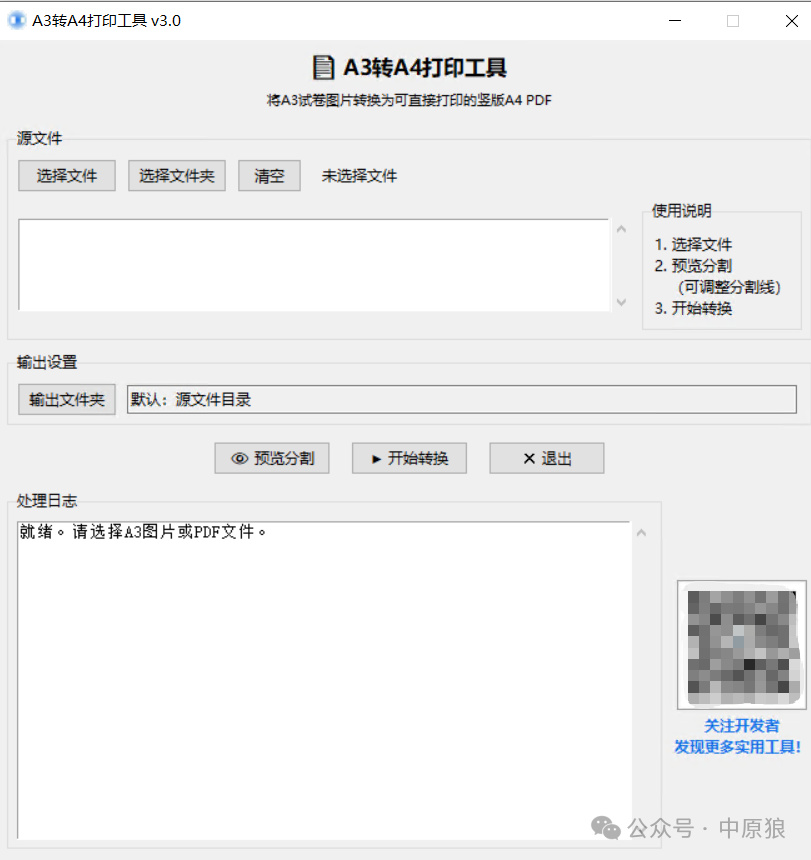Click the instruction 1. 选择文件
The width and height of the screenshot is (811, 860).
(x=693, y=244)
